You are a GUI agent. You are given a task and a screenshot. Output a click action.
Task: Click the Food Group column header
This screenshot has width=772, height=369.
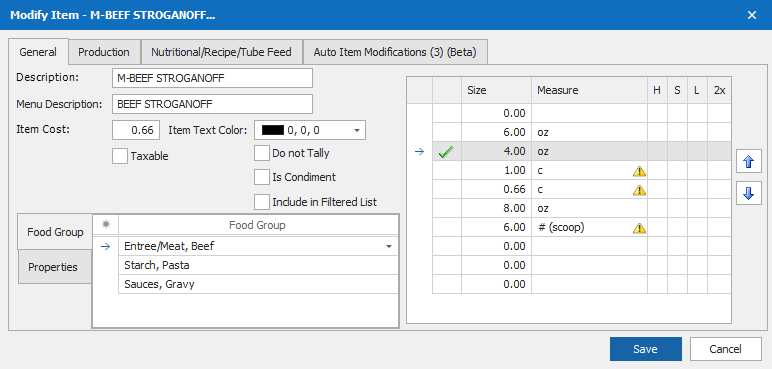pyautogui.click(x=258, y=225)
